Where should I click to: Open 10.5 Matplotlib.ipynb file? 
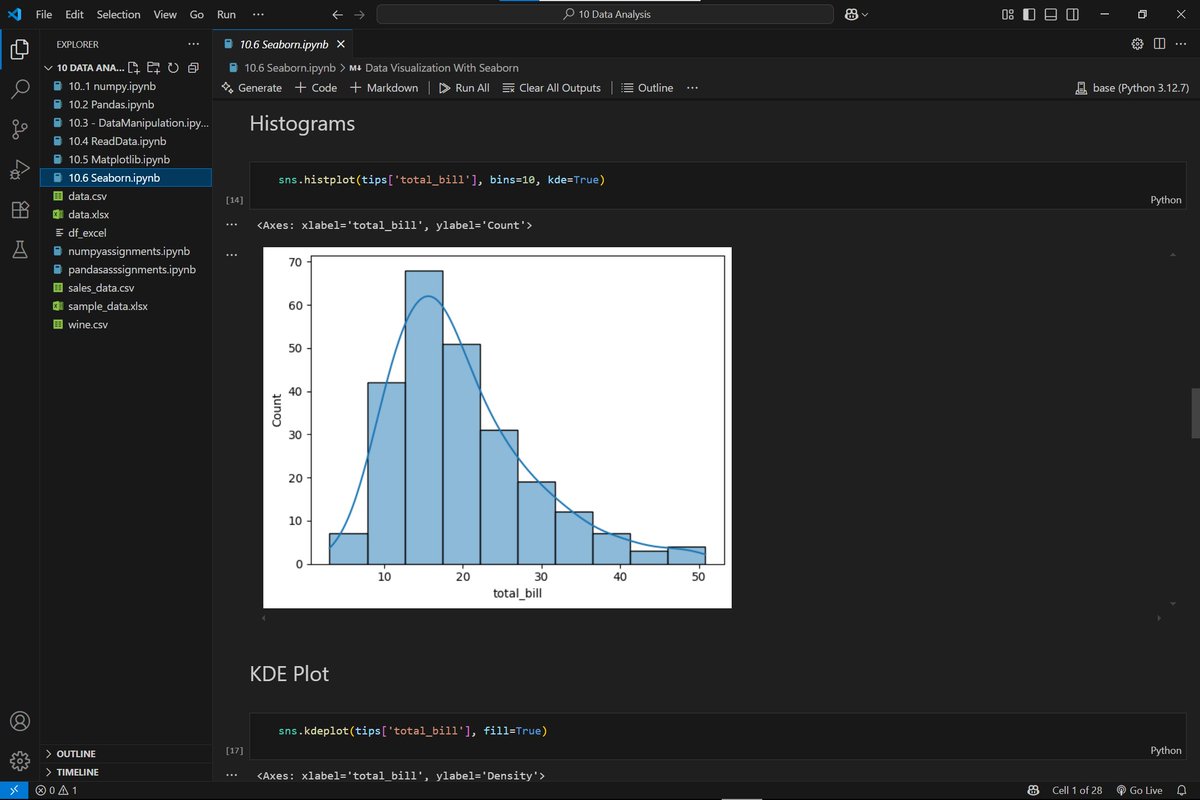pos(126,159)
